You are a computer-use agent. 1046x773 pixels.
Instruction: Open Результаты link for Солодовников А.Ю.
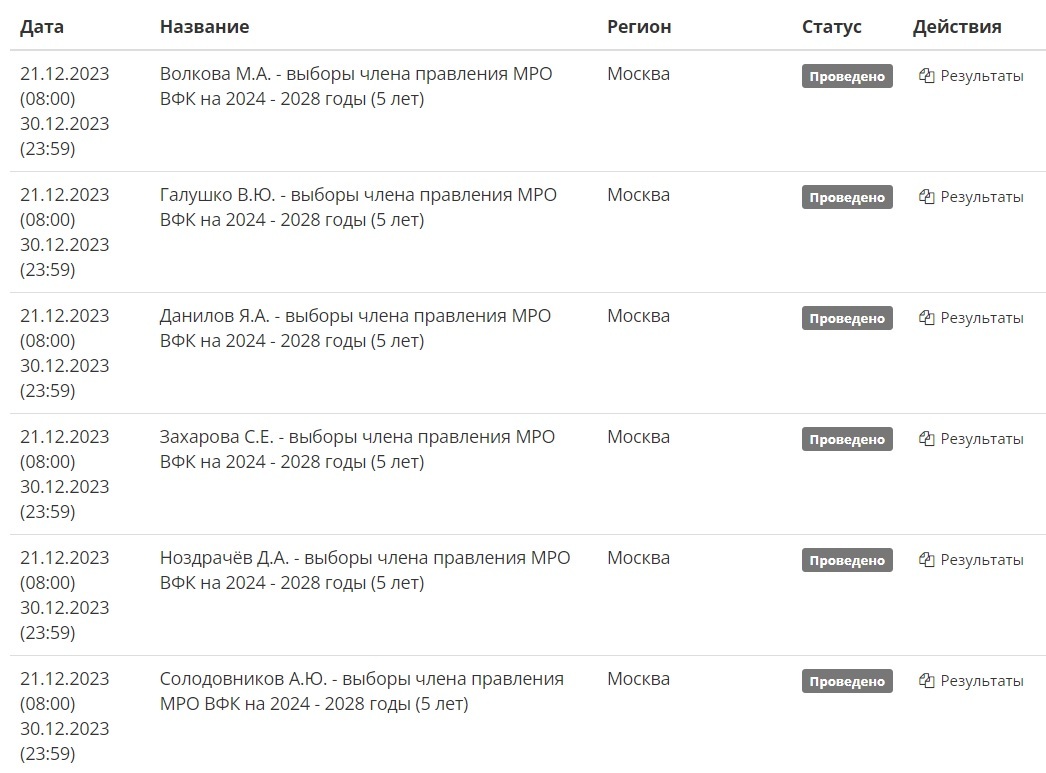(981, 681)
